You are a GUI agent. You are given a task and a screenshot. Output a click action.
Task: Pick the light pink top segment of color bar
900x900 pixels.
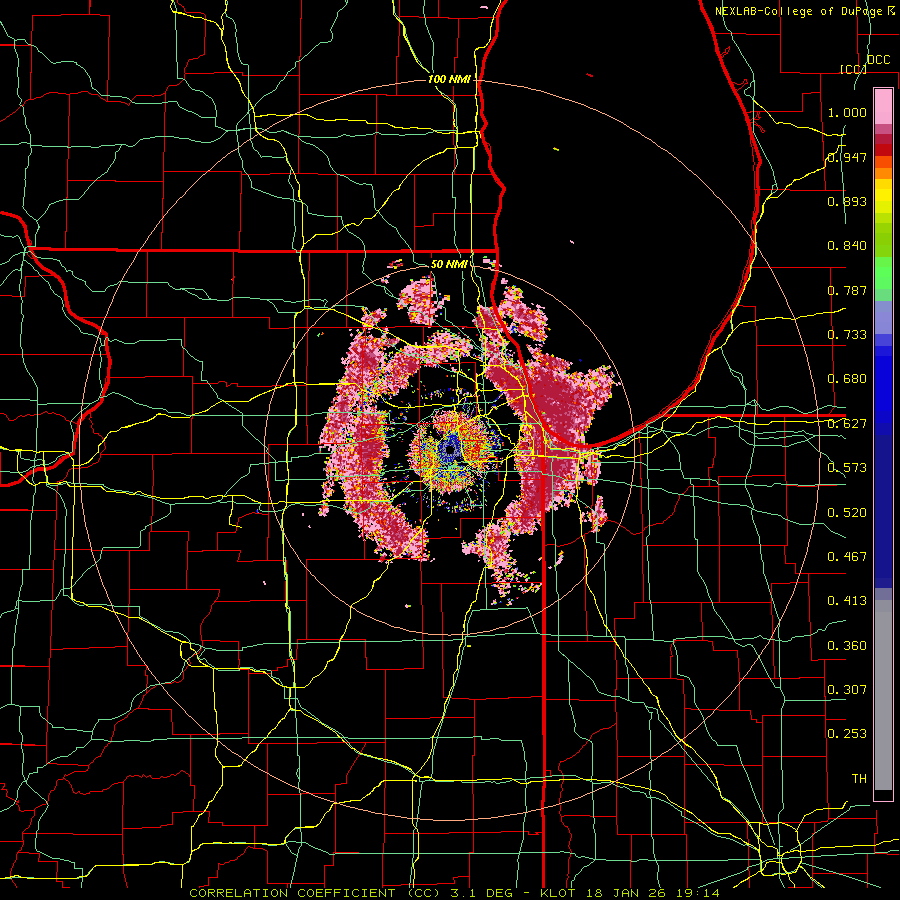coord(883,106)
